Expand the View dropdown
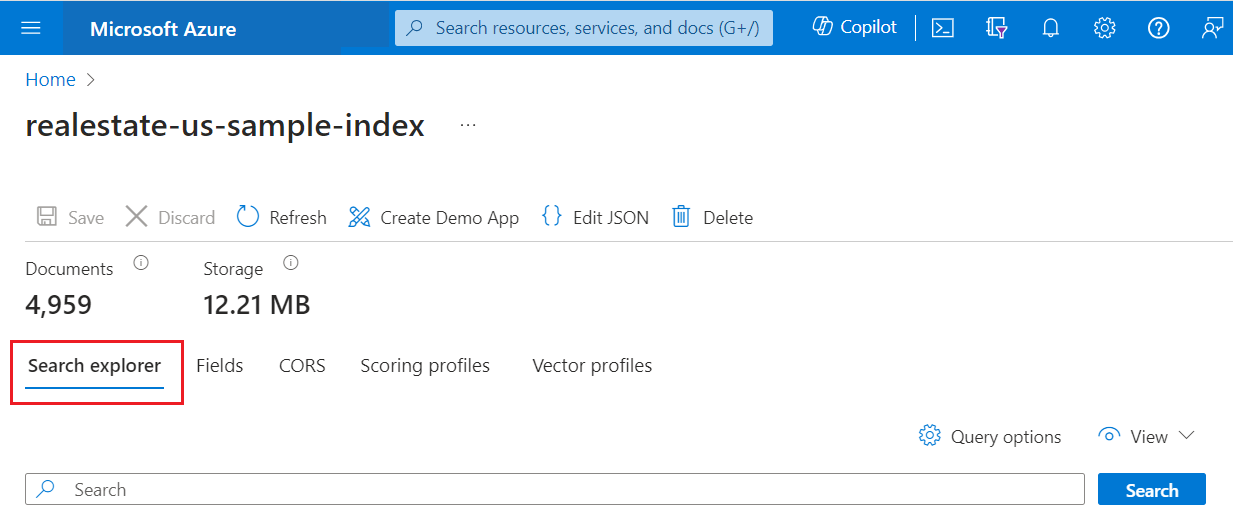The height and width of the screenshot is (524, 1233). 1147,437
